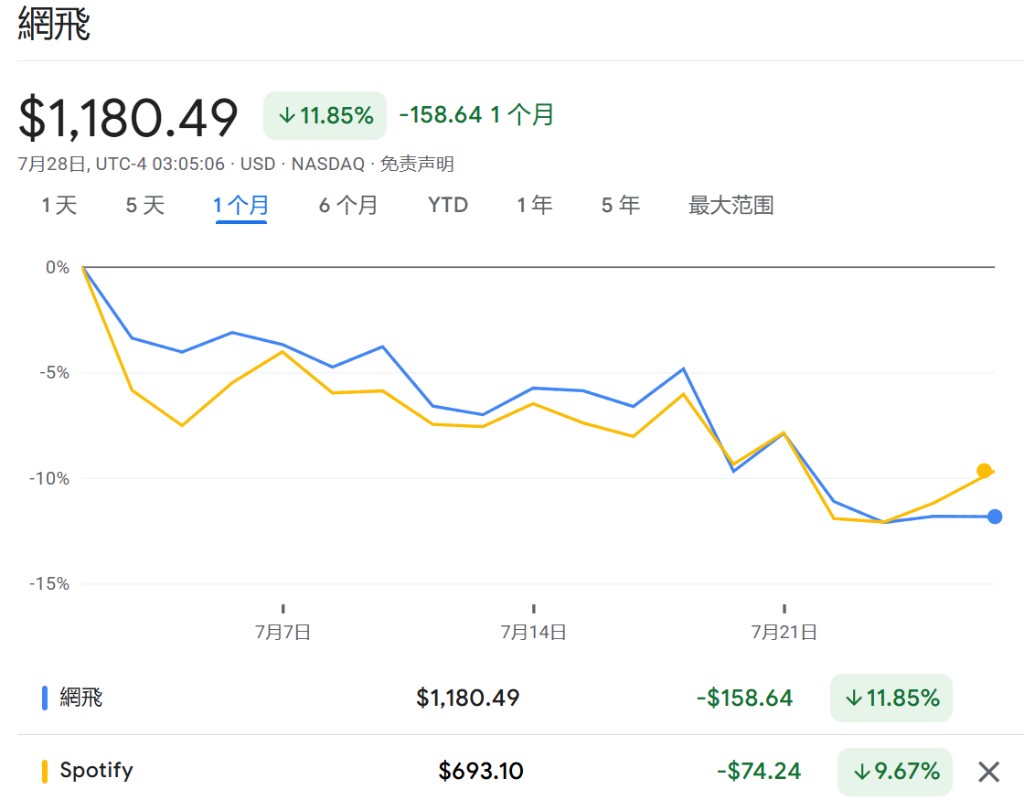Remove Spotify comparison with X icon
The height and width of the screenshot is (806, 1024).
988,771
